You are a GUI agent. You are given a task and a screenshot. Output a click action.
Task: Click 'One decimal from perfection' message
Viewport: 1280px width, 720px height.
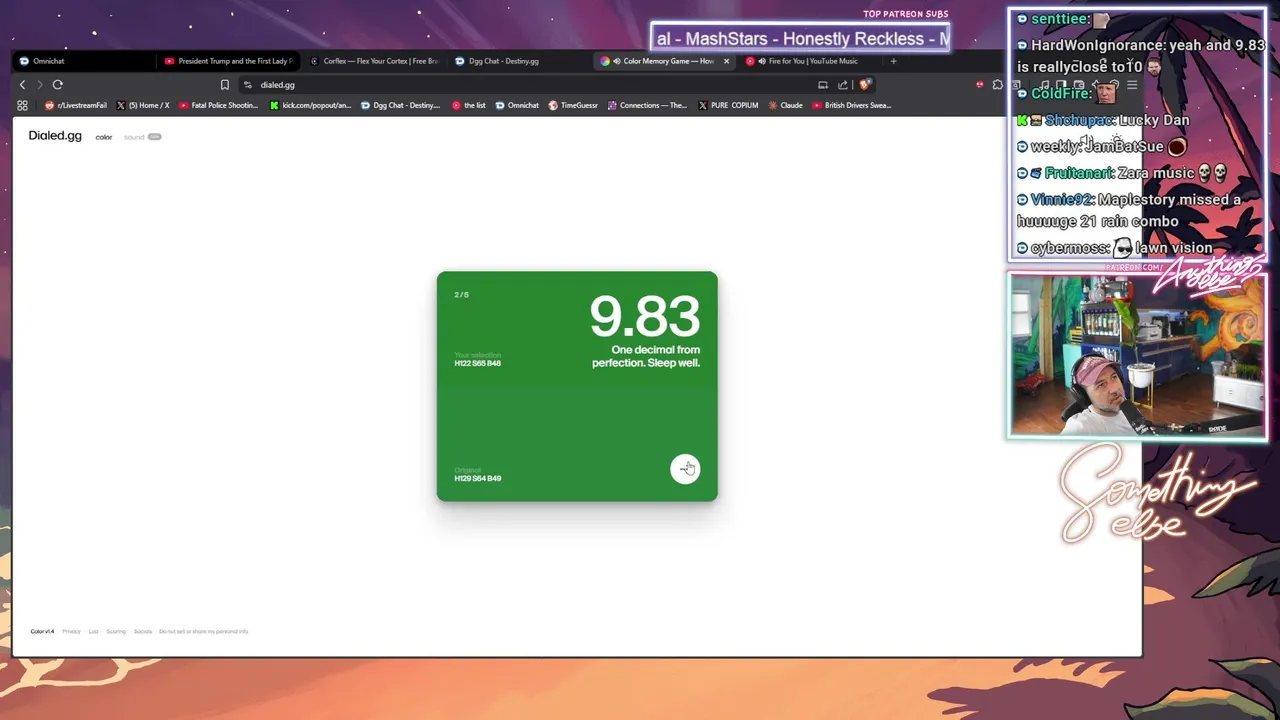[x=646, y=356]
